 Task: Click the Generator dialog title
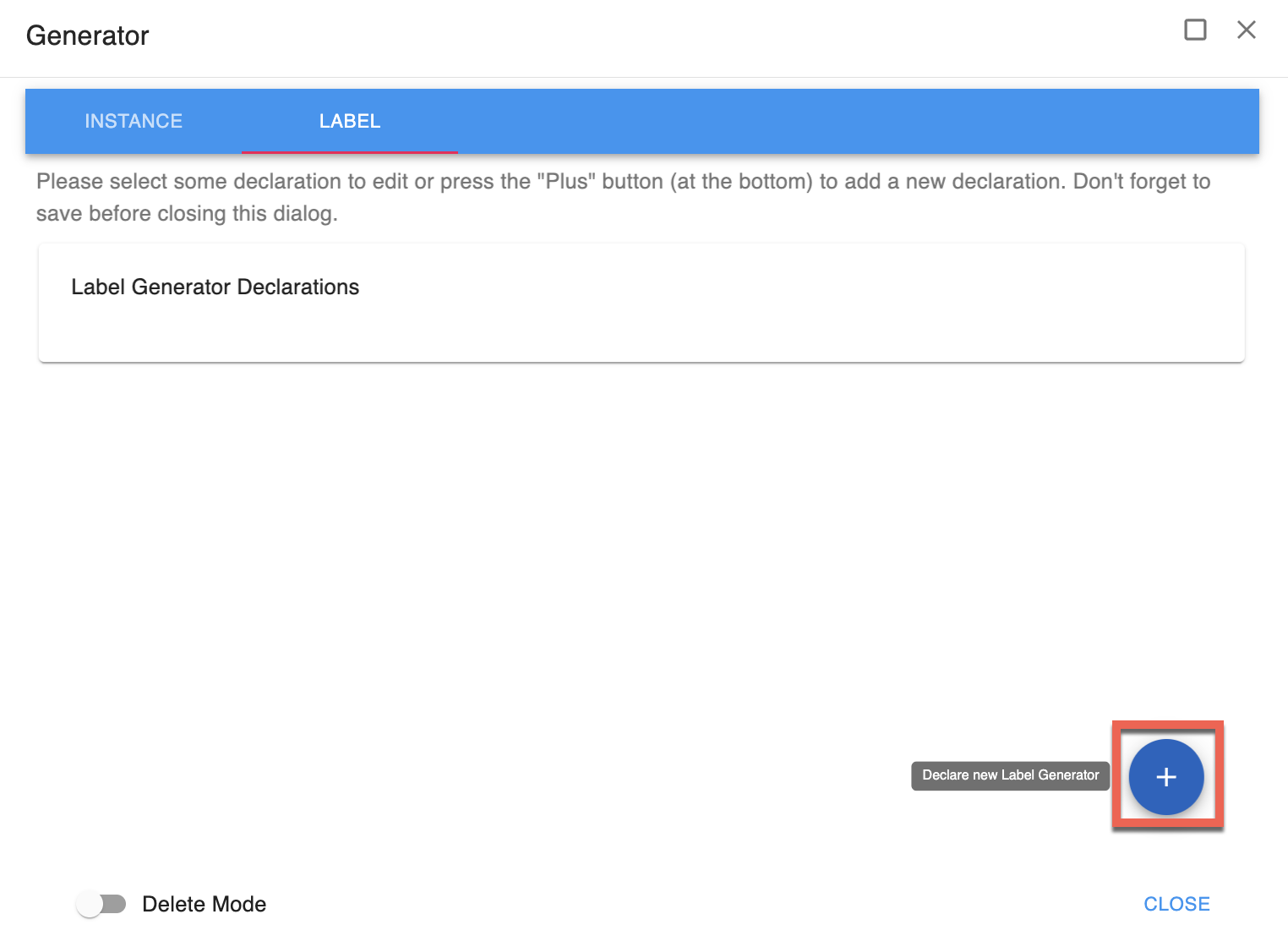click(88, 36)
